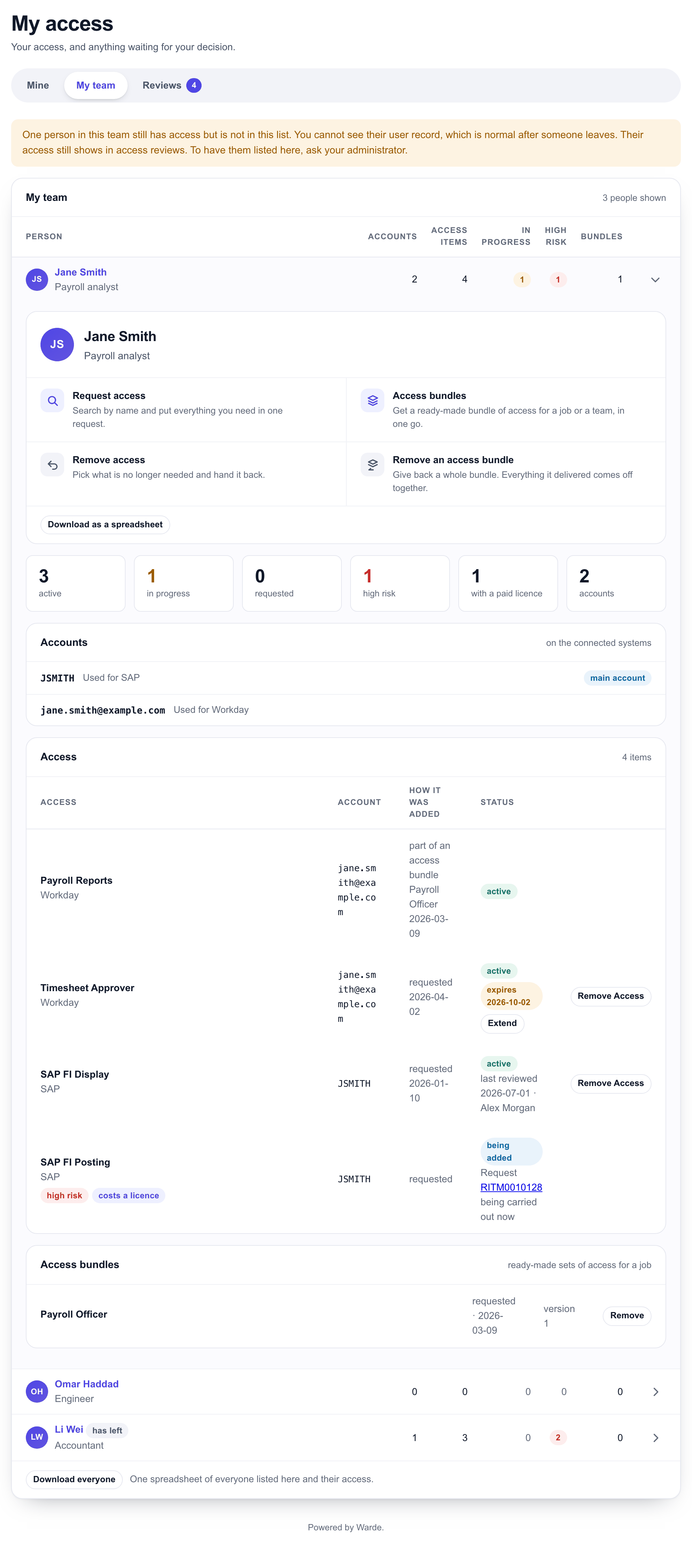The width and height of the screenshot is (692, 1568).
Task: Click the '3 active' summary card
Action: 75,583
